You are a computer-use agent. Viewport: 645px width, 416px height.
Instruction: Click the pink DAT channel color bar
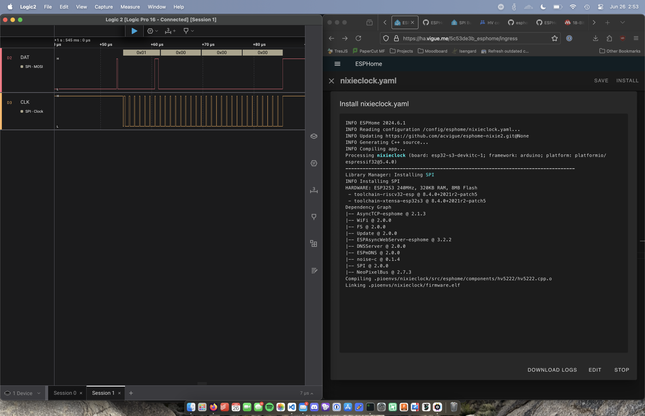tap(1, 70)
